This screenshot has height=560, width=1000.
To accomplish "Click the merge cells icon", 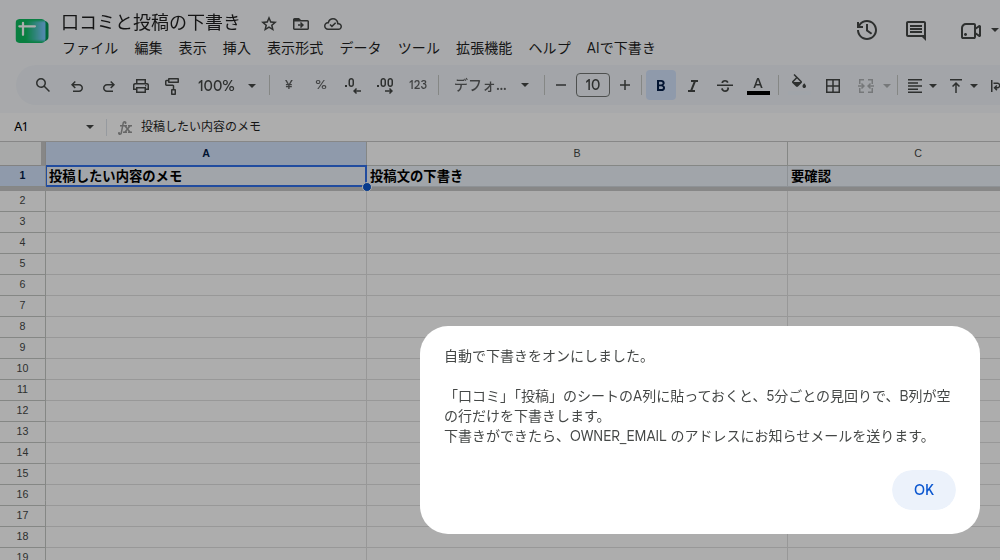I will click(x=865, y=85).
